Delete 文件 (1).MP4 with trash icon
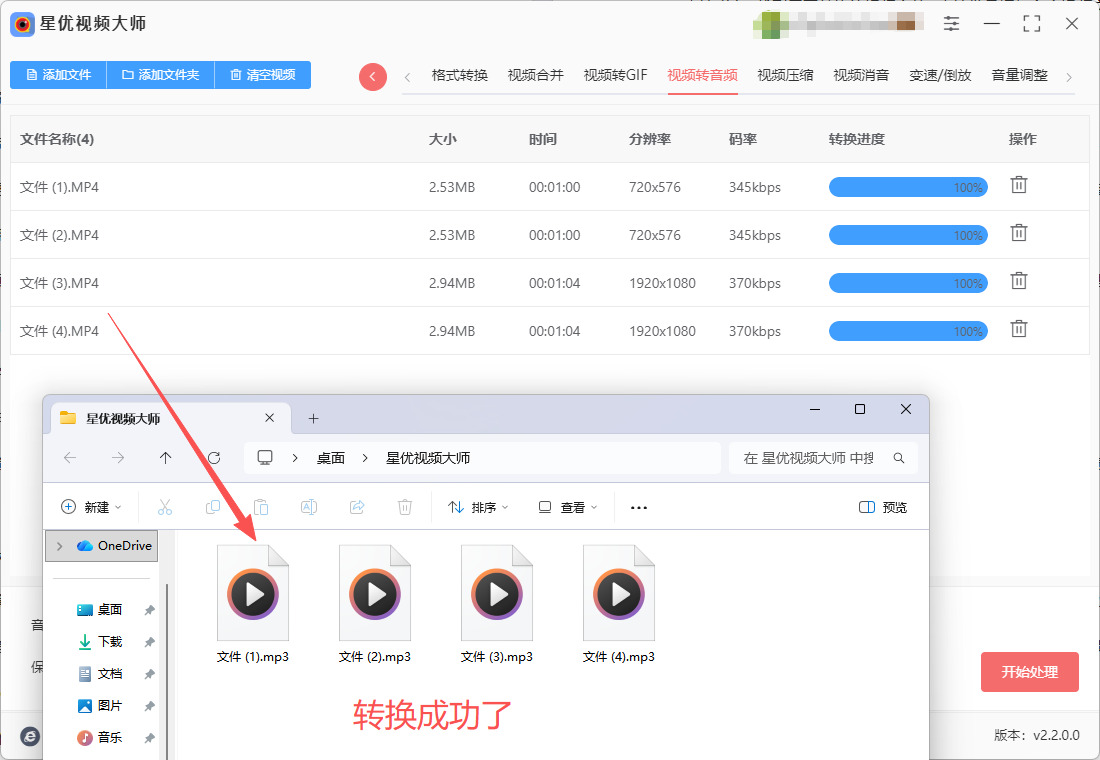This screenshot has width=1100, height=760. tap(1019, 185)
